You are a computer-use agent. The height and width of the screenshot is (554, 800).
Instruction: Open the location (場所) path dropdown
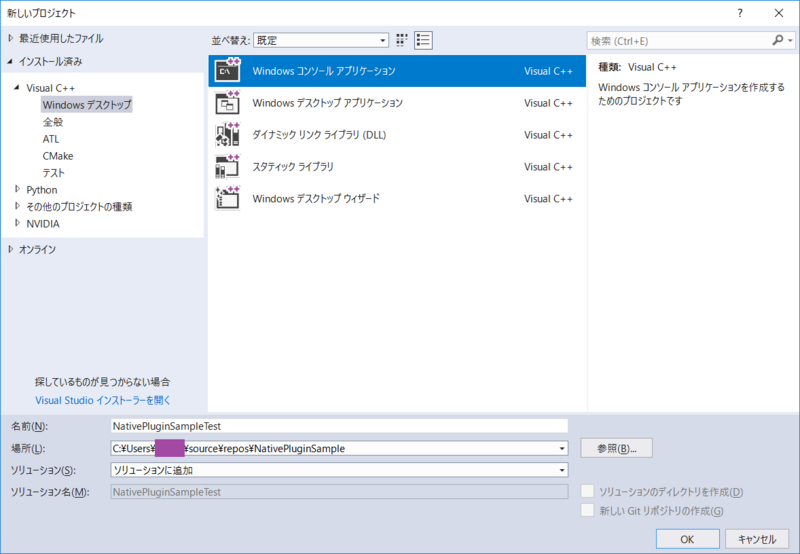point(562,448)
